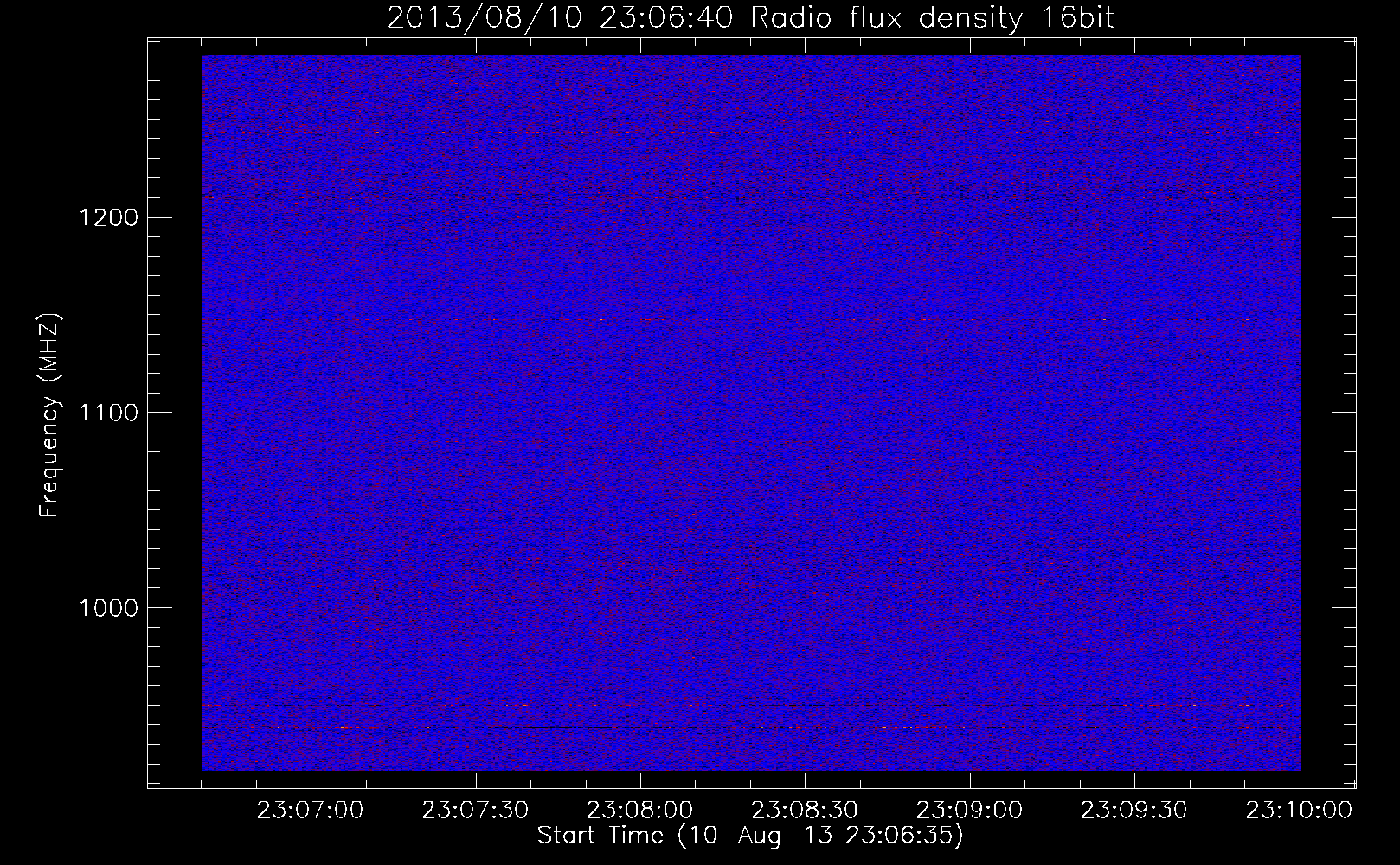Click the 1000 frequency tick label
The width and height of the screenshot is (1400, 865).
point(108,608)
